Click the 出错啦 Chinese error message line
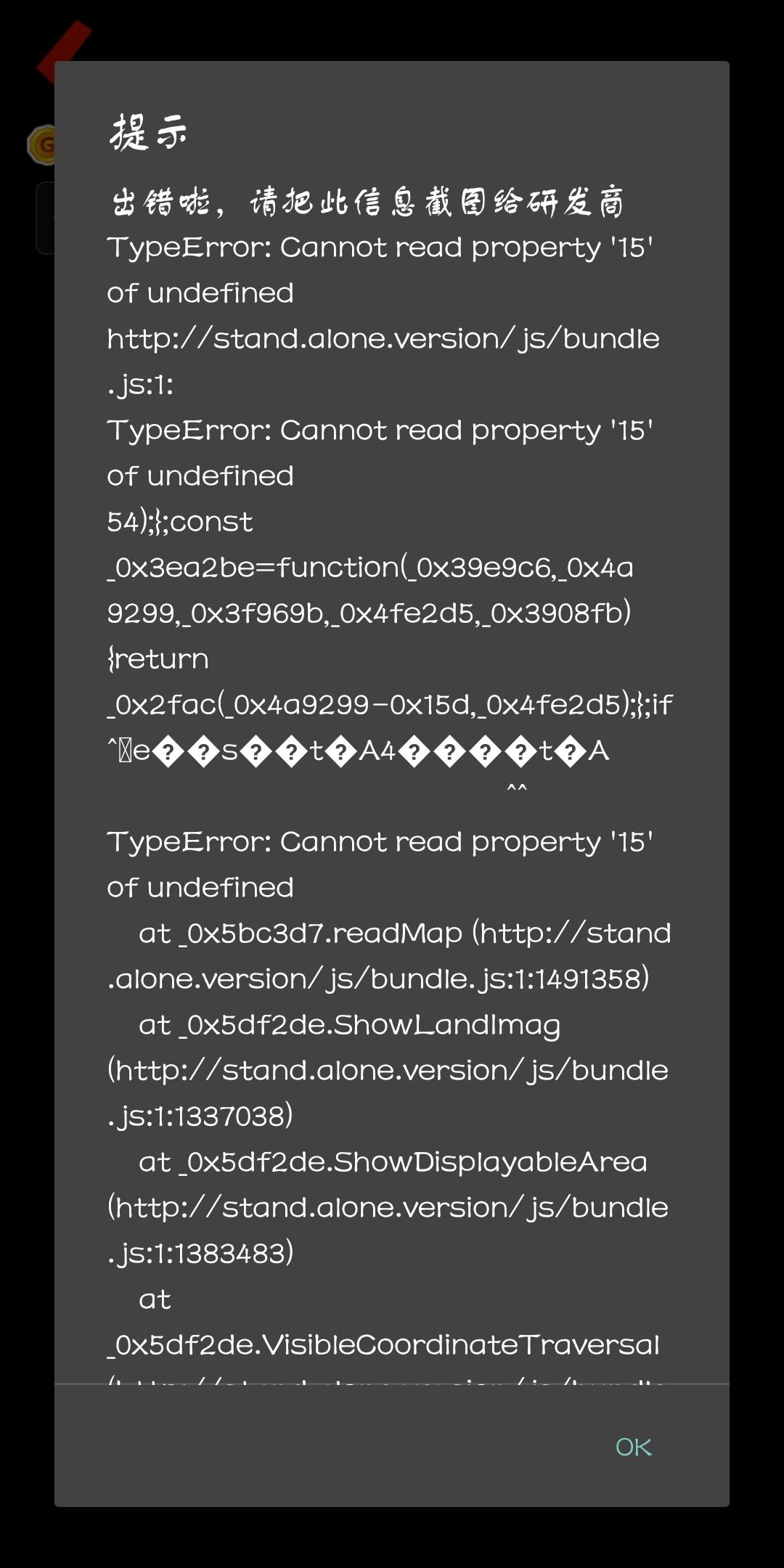Image resolution: width=784 pixels, height=1568 pixels. 367,202
